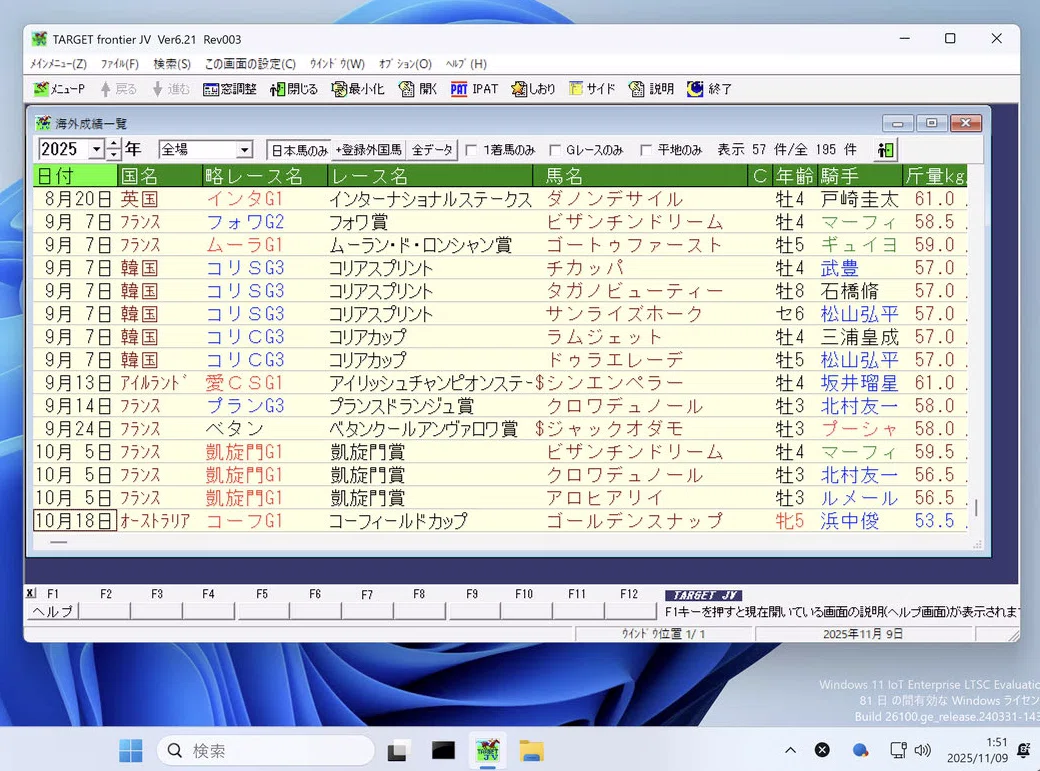1040x771 pixels.
Task: Select the 全データ filter toggle
Action: 432,150
